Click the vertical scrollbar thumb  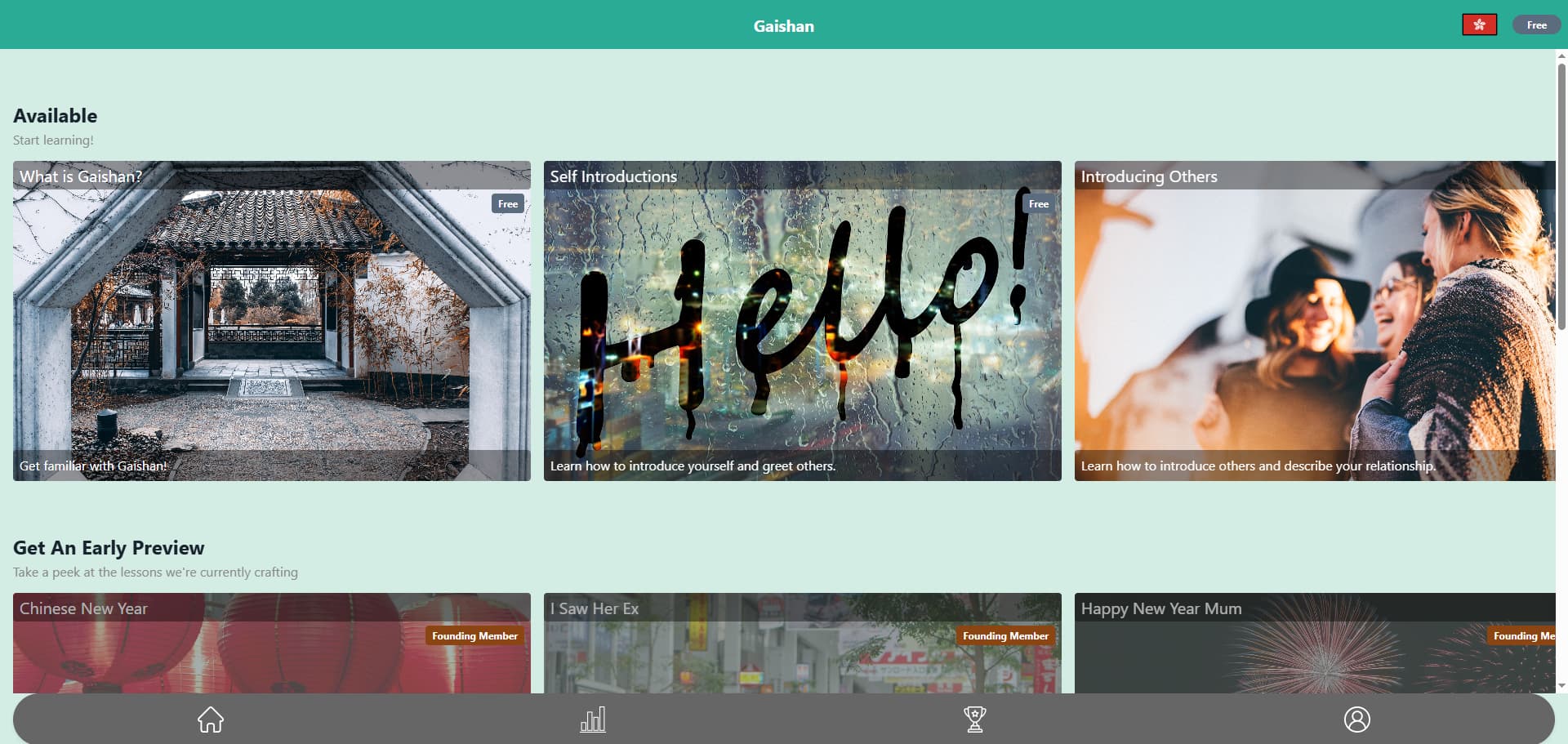coord(1561,196)
